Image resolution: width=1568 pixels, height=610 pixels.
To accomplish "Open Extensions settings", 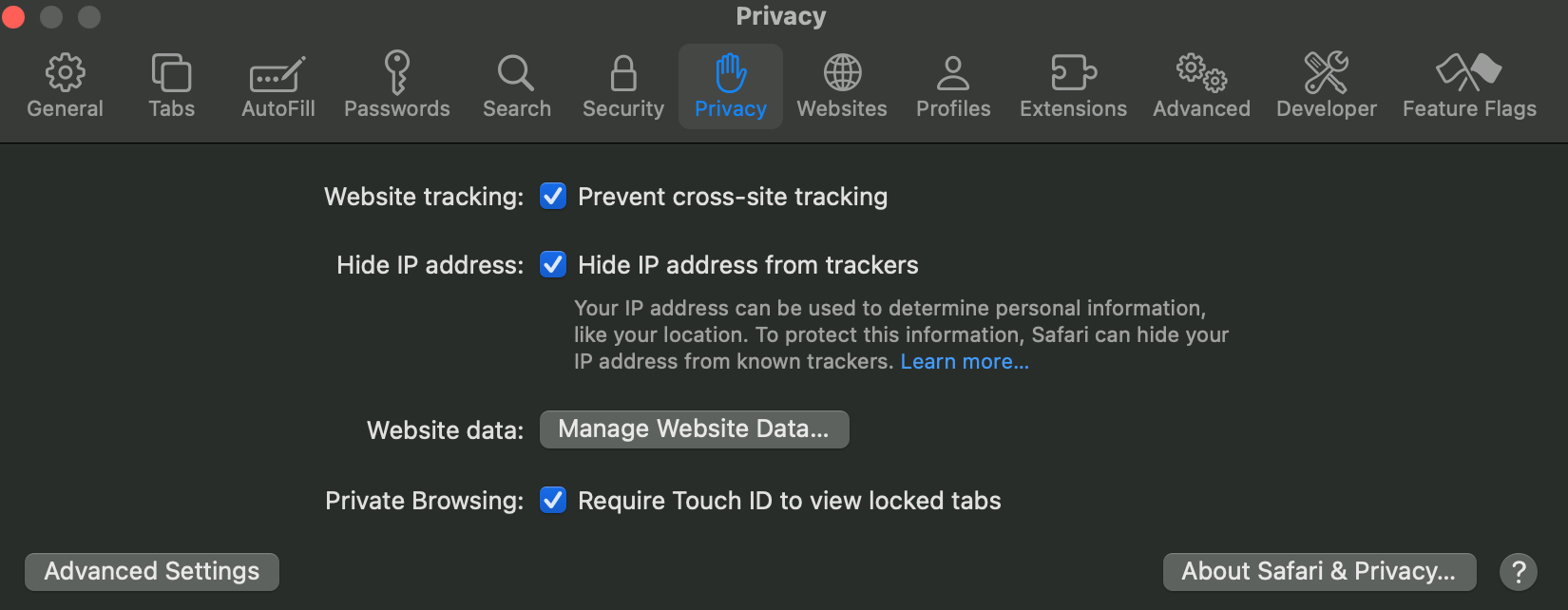I will (x=1072, y=86).
